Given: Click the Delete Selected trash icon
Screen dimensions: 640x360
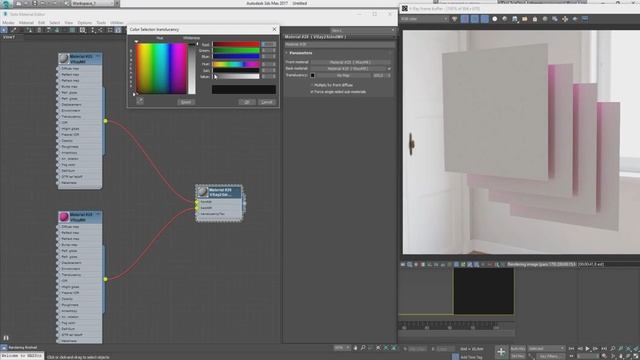Looking at the screenshot, I should pyautogui.click(x=39, y=30).
